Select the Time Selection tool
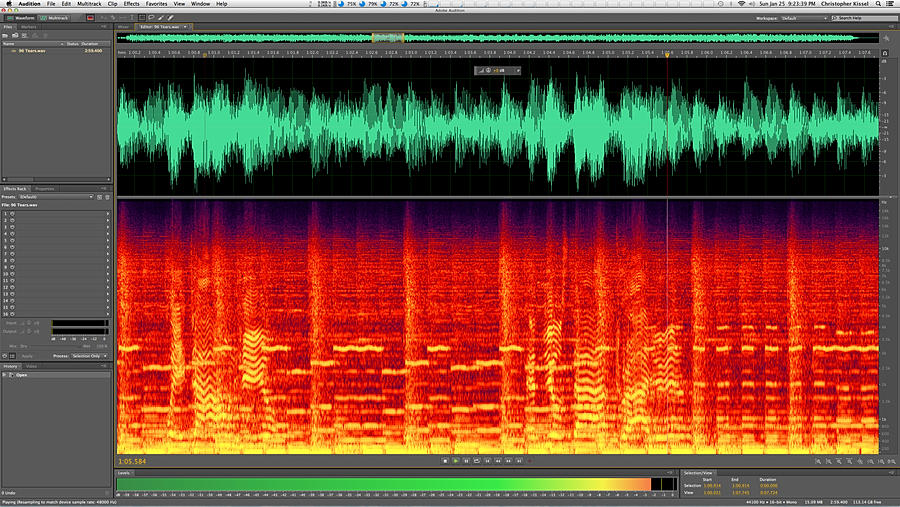The image size is (900, 507). 132,18
